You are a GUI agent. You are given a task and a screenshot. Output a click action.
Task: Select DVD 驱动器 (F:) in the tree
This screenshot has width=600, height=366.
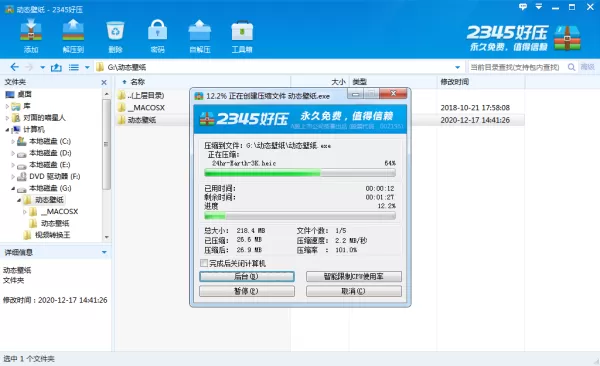[55, 176]
